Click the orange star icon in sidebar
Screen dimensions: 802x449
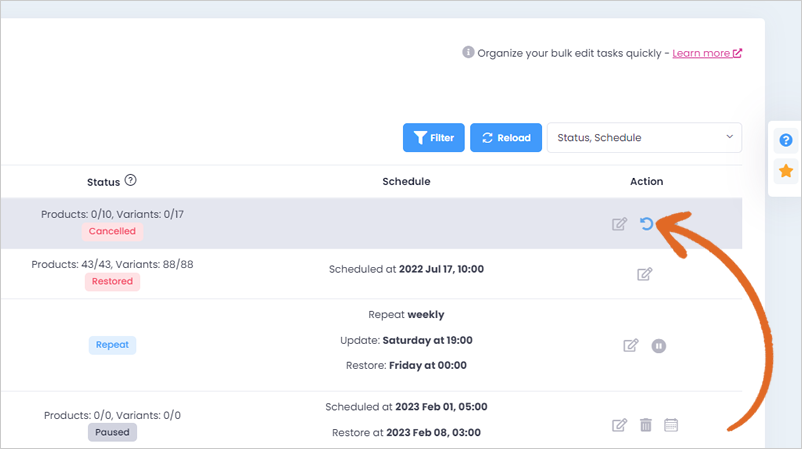786,171
